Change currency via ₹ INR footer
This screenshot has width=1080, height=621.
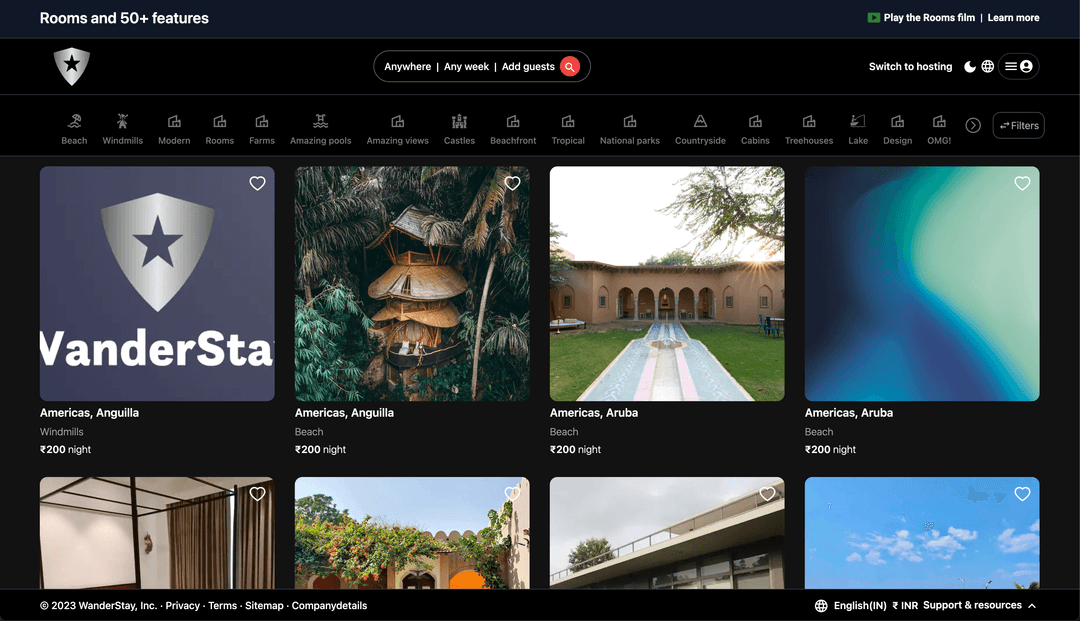(x=905, y=606)
